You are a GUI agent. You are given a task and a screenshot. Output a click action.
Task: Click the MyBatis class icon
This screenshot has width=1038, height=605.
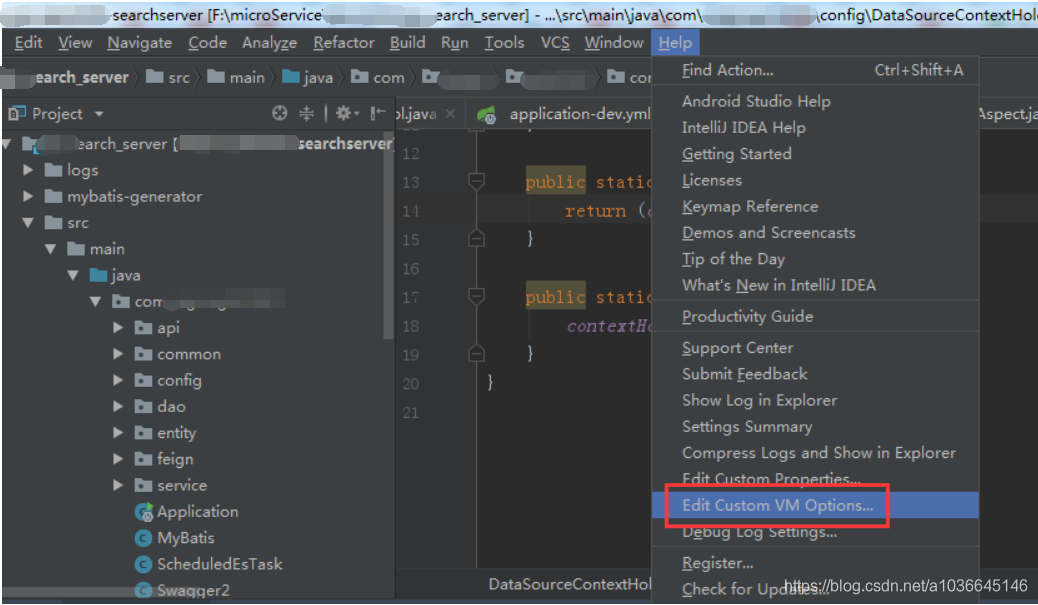pos(143,538)
